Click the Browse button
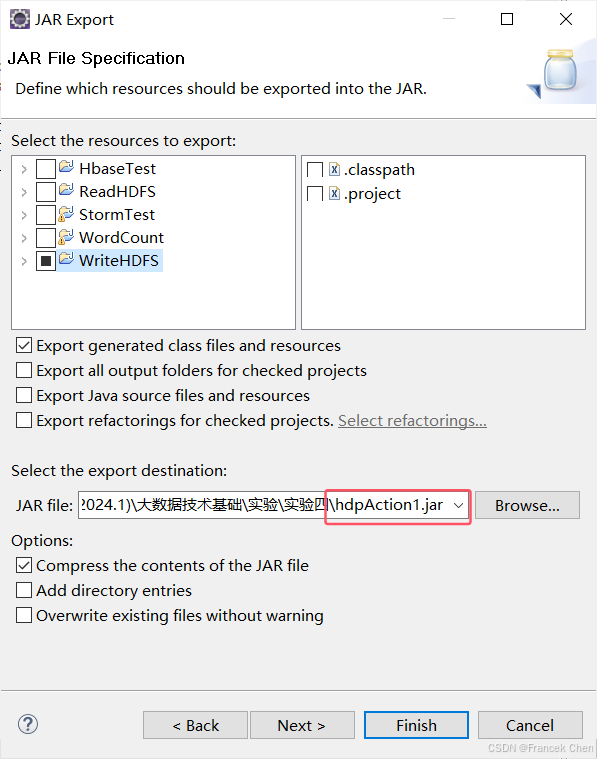 [x=527, y=505]
